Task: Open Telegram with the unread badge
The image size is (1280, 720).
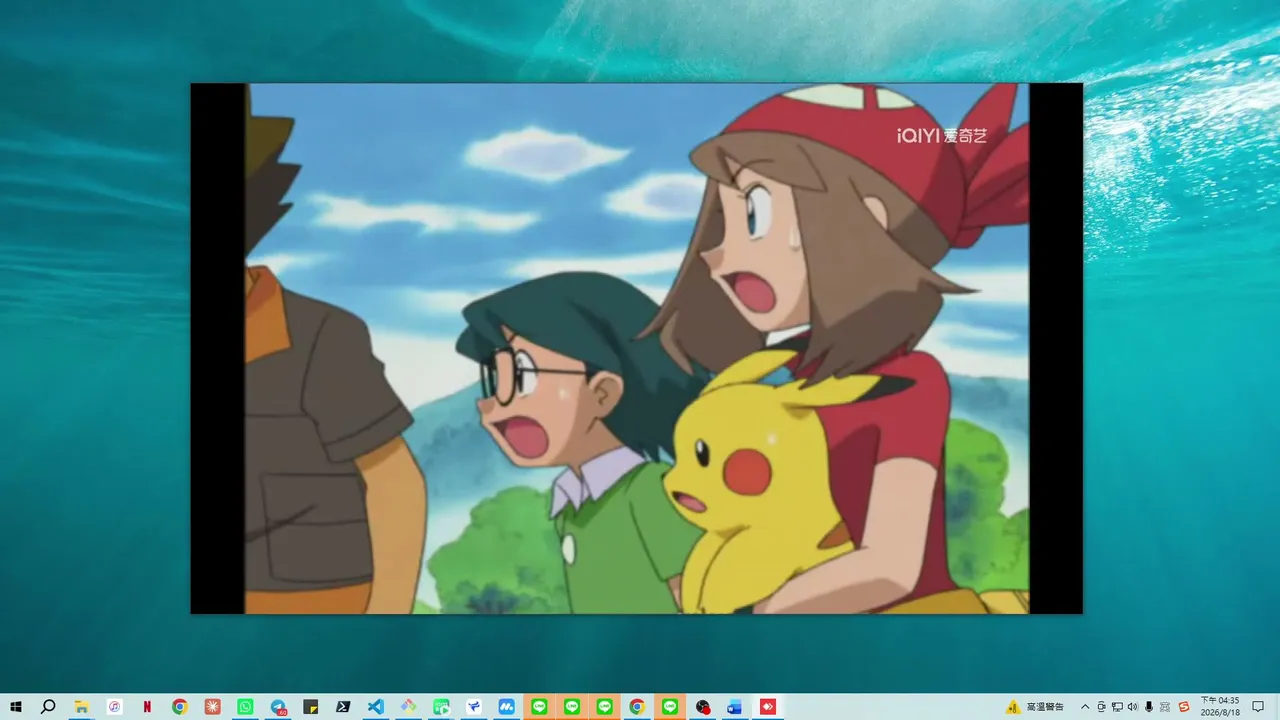Action: 278,706
